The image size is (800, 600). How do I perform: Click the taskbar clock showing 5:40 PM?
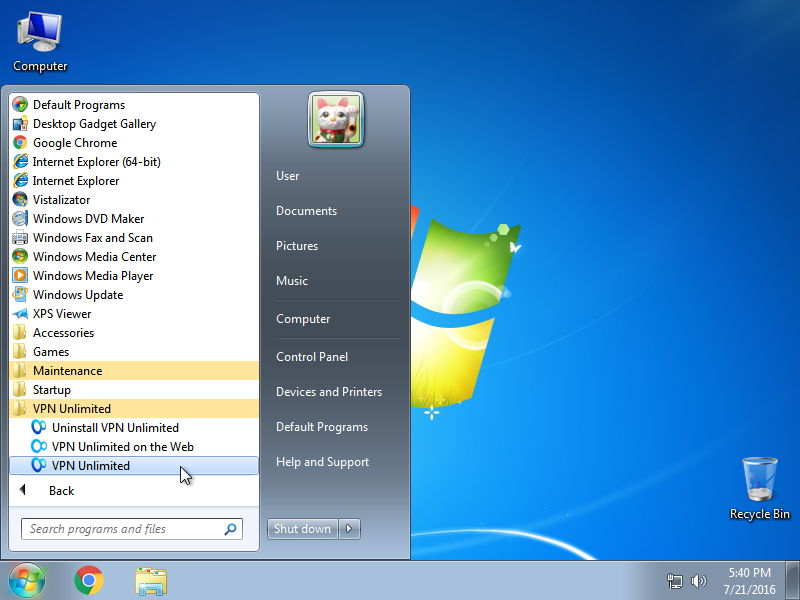click(x=749, y=581)
